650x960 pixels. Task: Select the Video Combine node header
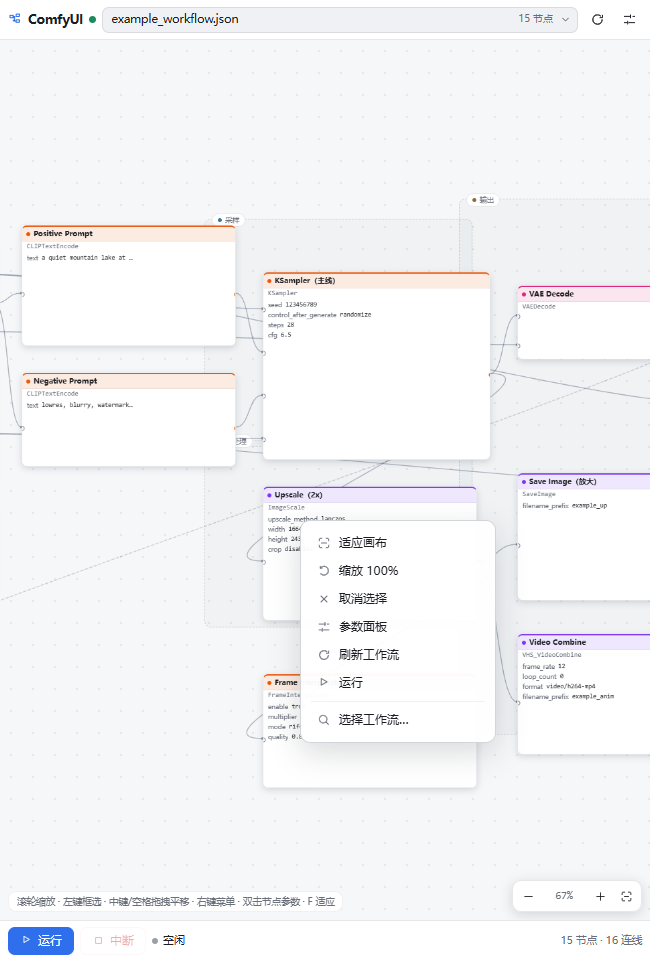click(584, 642)
